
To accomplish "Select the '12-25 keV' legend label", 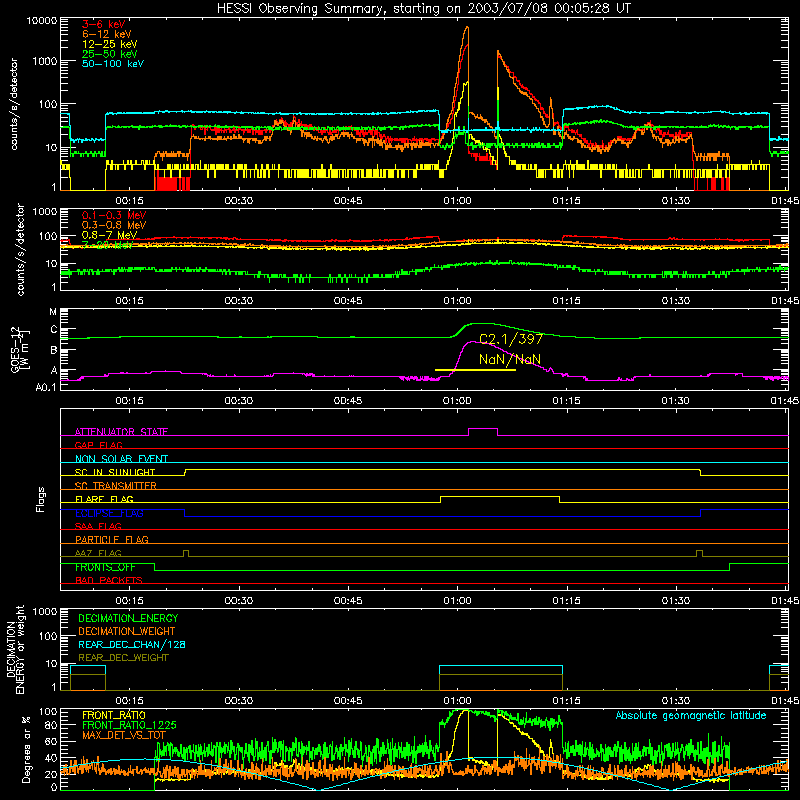I will 109,44.
